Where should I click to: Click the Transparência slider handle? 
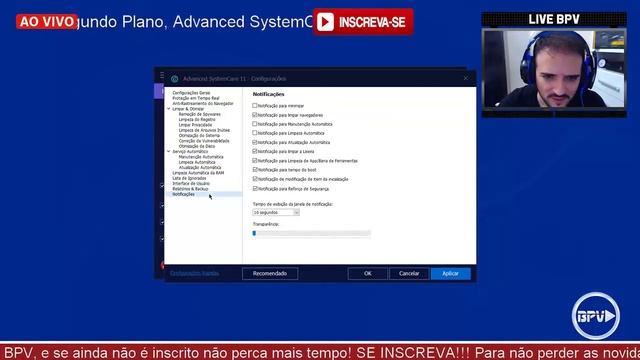tap(254, 233)
